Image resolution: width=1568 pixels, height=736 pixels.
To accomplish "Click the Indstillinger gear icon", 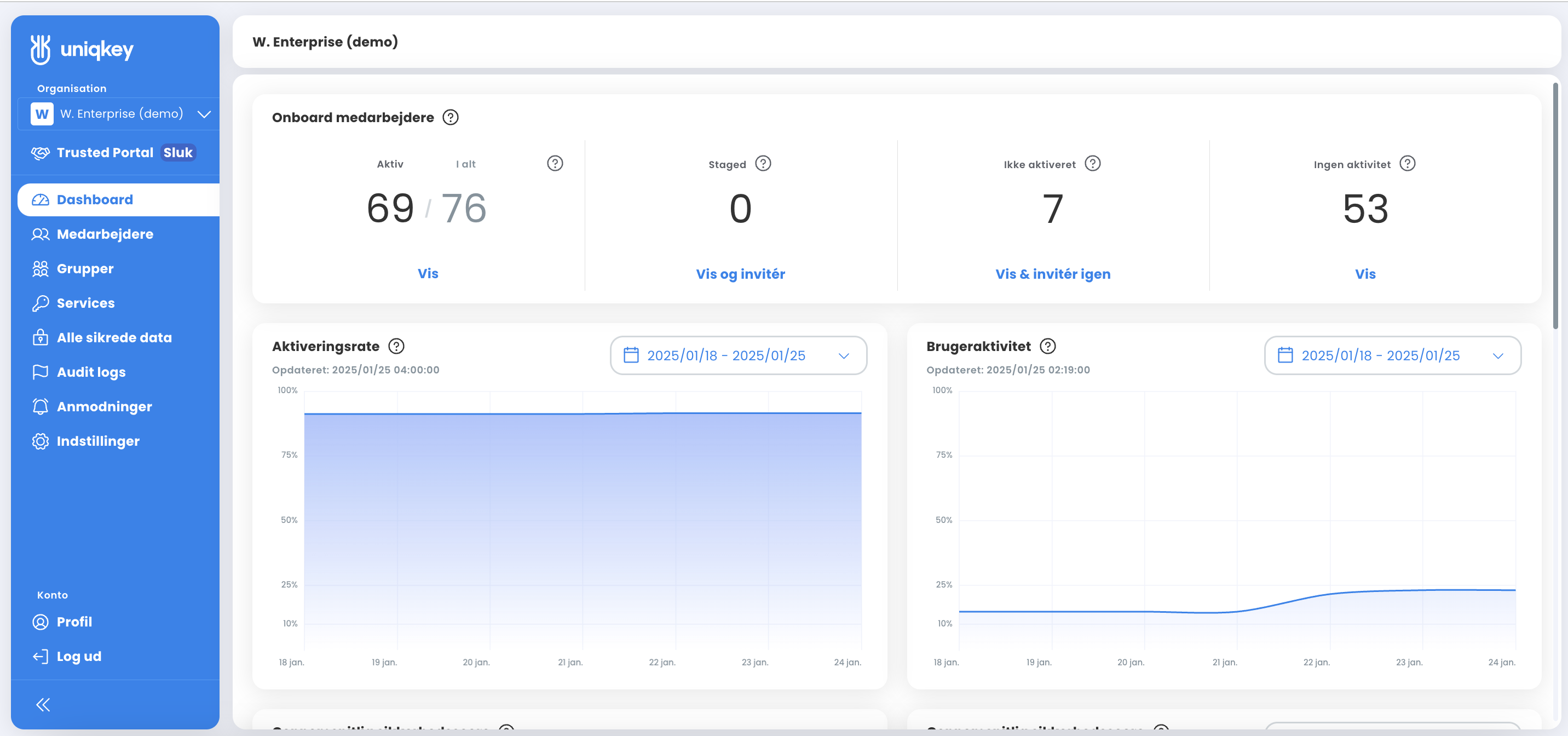I will (40, 441).
